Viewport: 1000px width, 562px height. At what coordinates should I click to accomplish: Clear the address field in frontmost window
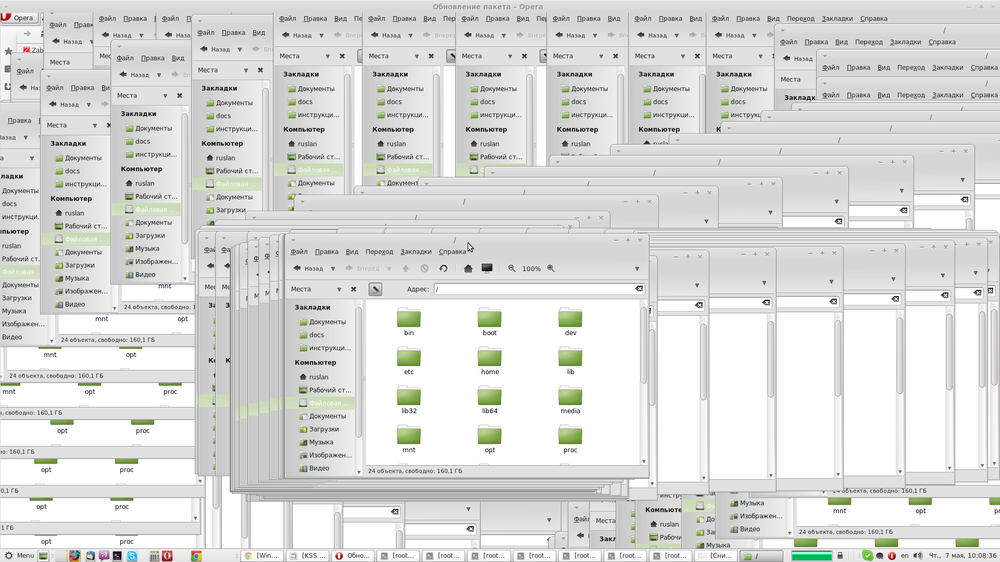638,289
